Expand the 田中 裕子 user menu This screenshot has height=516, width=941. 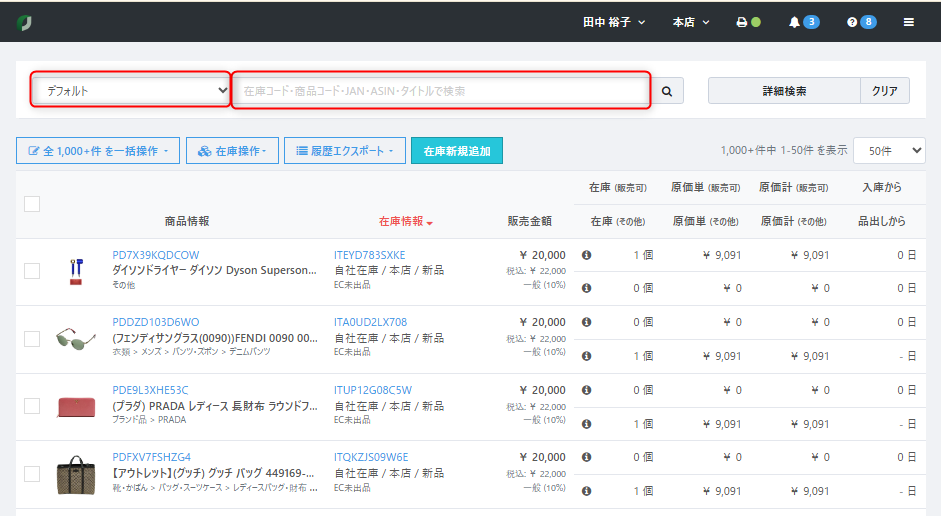tap(614, 22)
